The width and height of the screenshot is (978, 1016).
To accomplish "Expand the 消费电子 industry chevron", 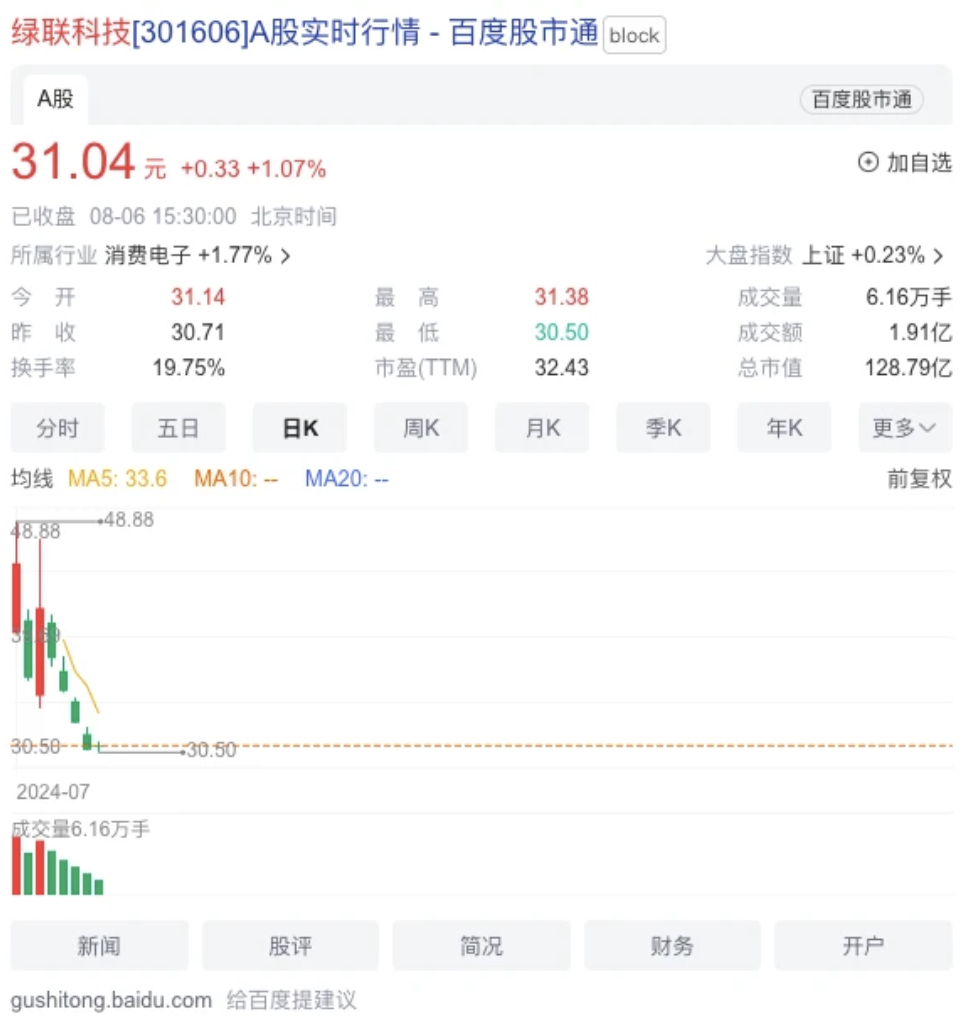I will click(x=285, y=256).
